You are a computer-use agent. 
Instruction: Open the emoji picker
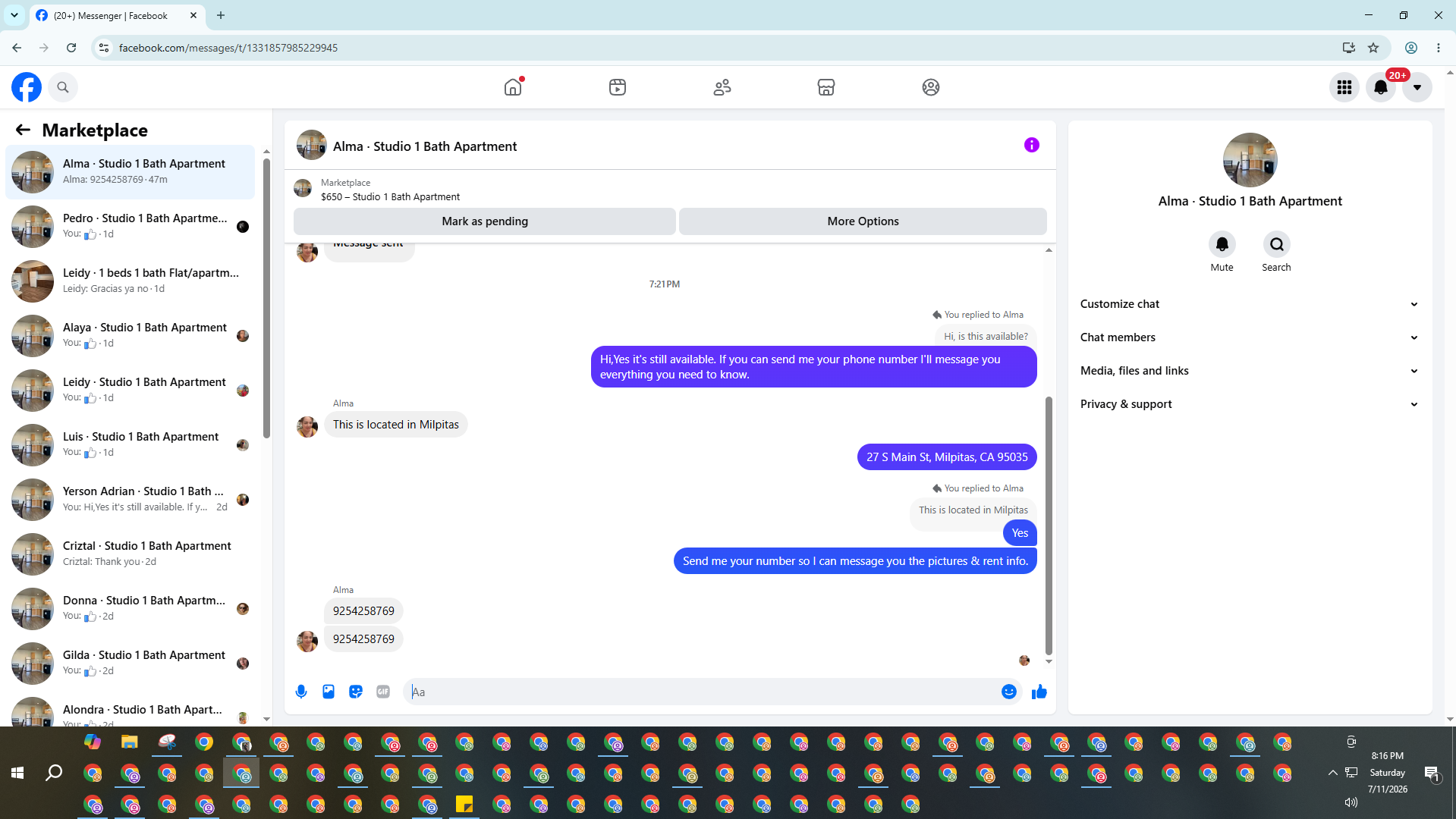tap(1009, 692)
